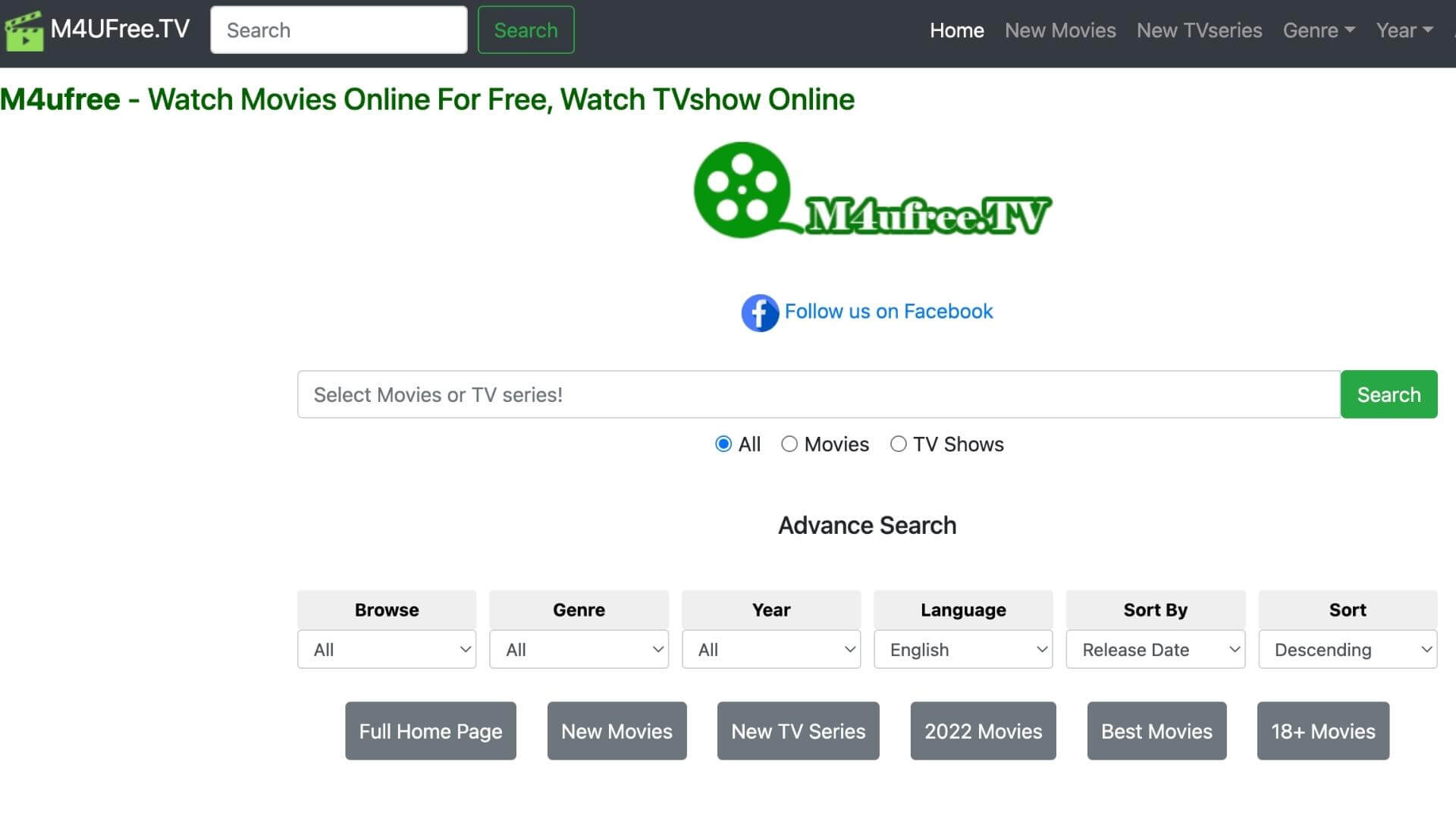Open the Sort Descending dropdown

click(1348, 649)
